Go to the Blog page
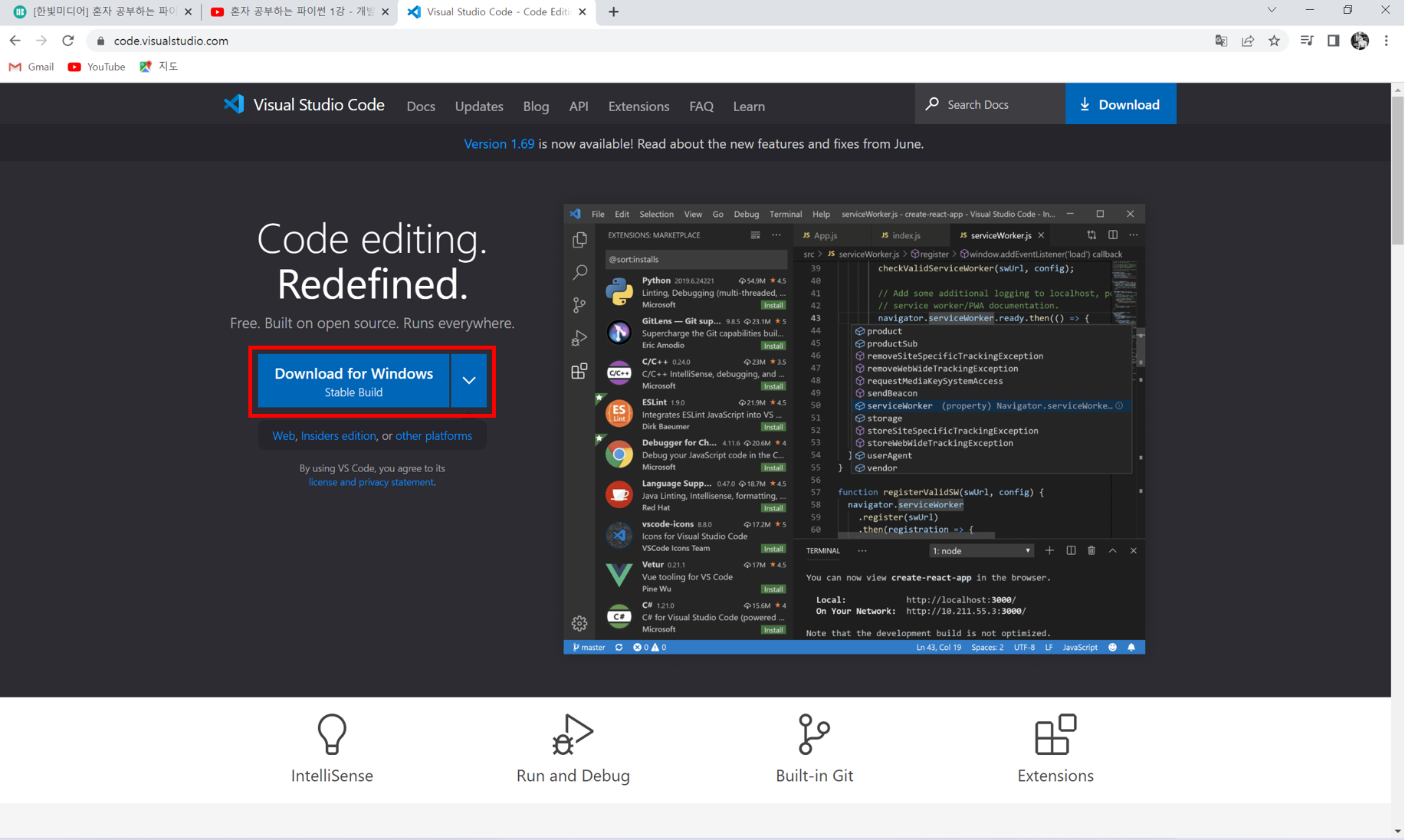Viewport: 1405px width, 840px height. tap(536, 107)
